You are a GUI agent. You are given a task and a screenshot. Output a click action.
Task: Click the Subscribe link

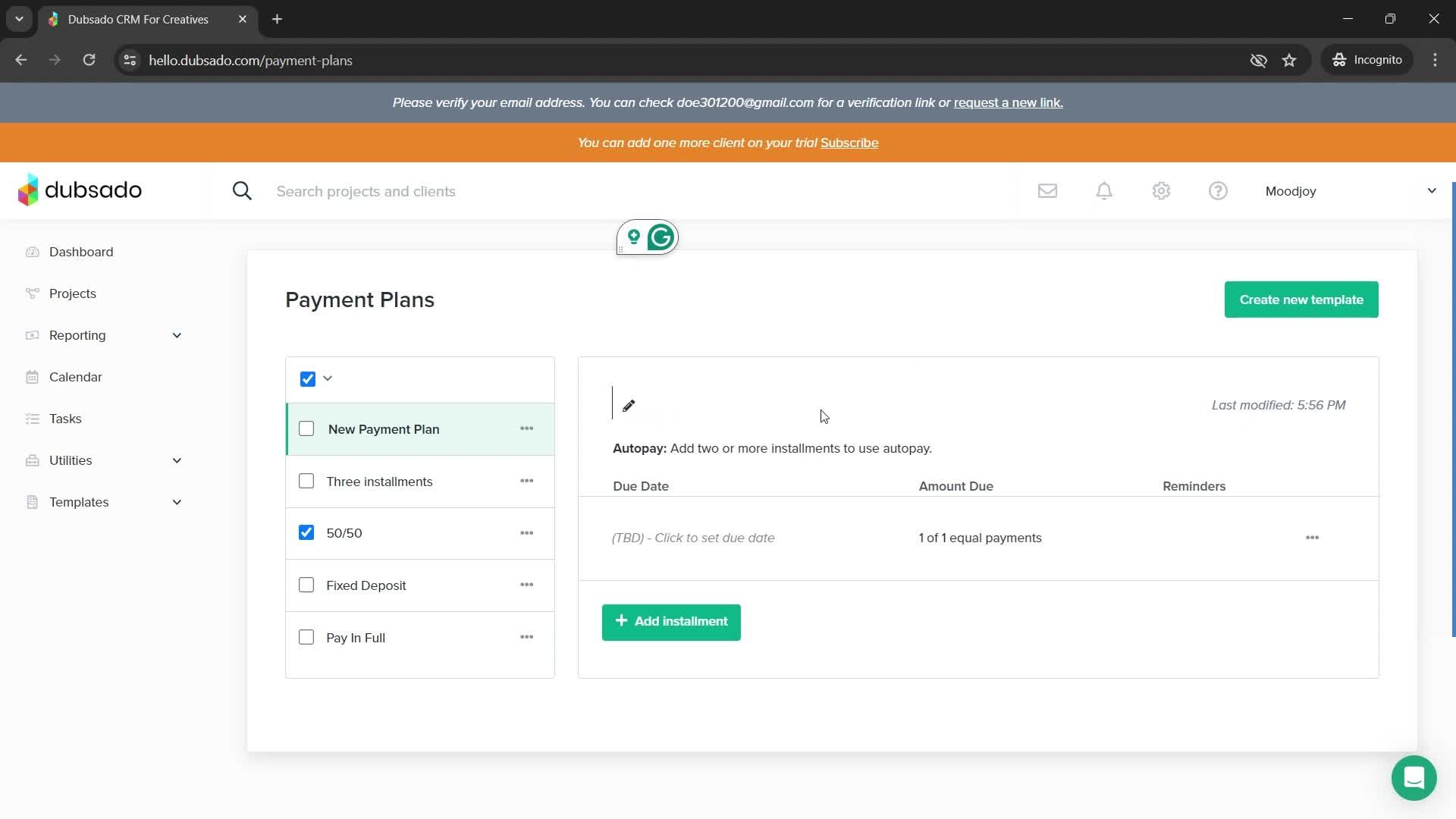click(x=849, y=143)
